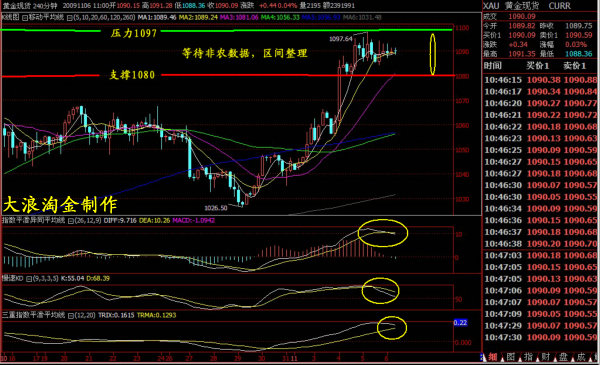Select the 成 tab

point(581,357)
